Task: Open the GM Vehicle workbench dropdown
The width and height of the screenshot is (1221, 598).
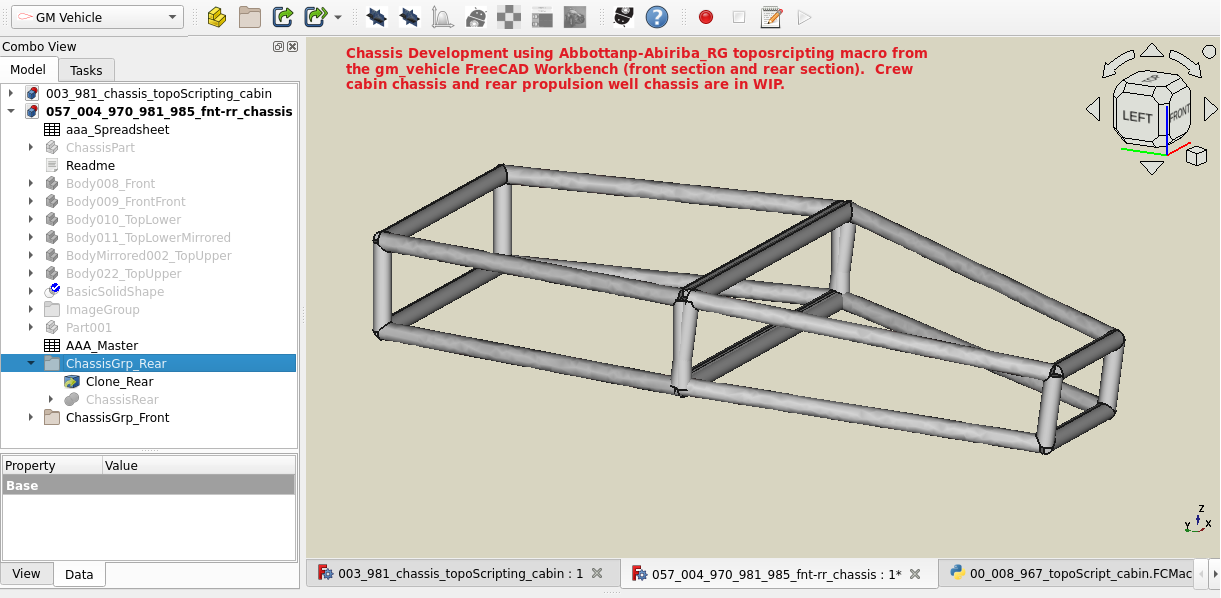Action: [97, 17]
